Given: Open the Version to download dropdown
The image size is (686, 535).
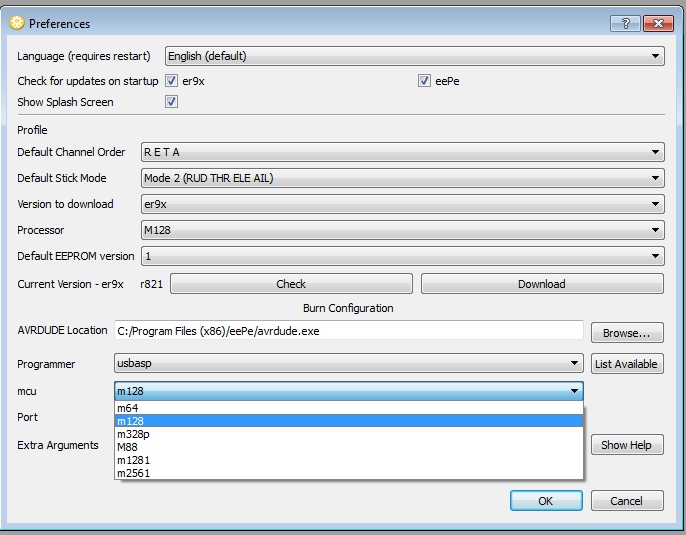Looking at the screenshot, I should (402, 204).
